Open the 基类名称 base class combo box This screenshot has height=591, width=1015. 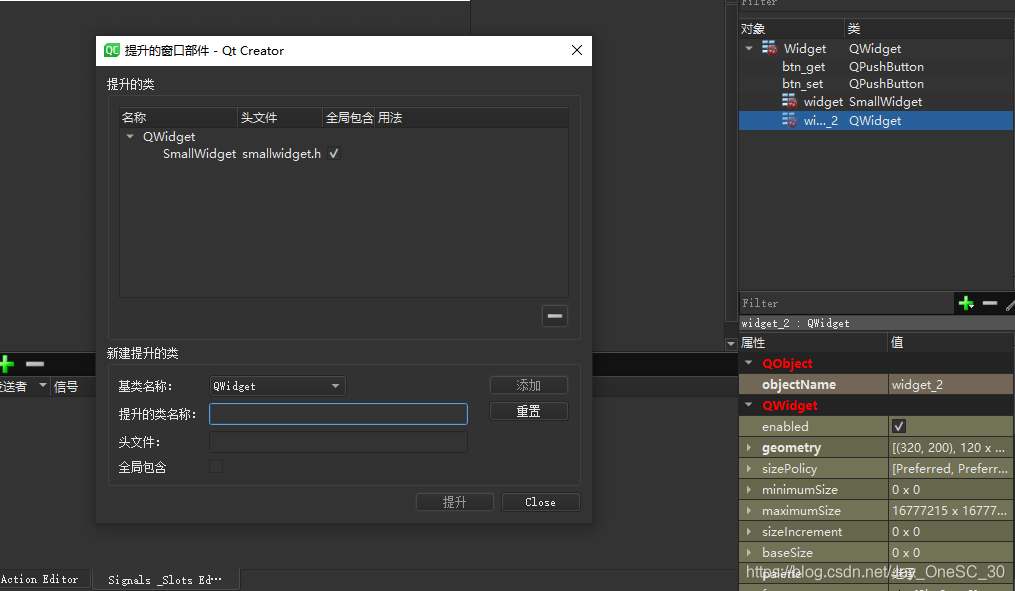[277, 386]
